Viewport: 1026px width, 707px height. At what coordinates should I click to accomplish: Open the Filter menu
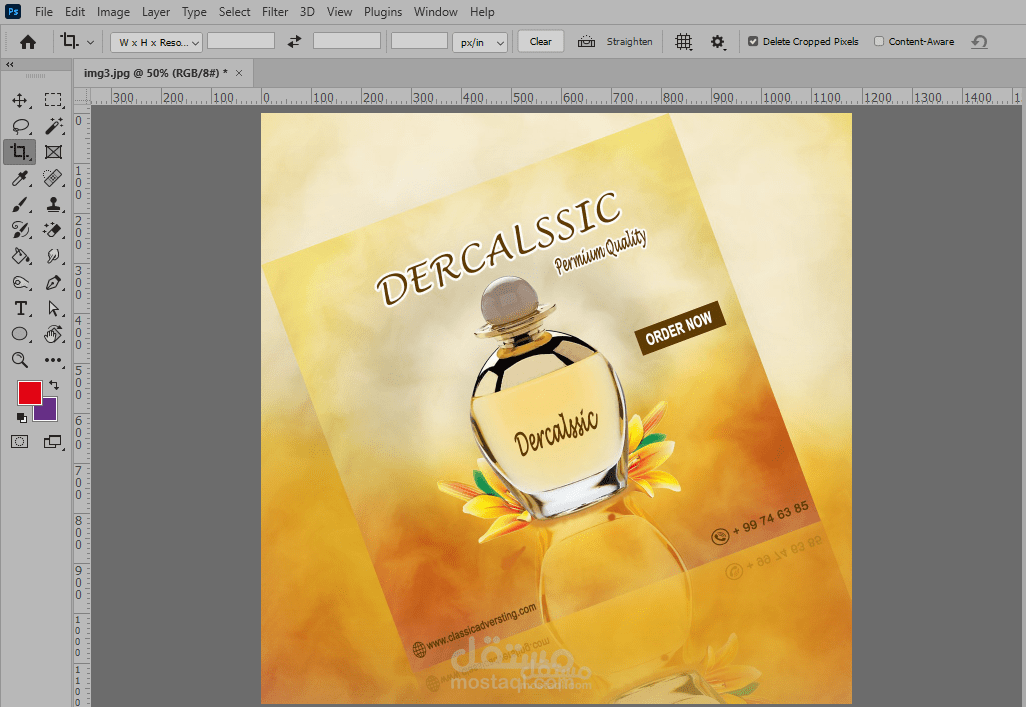tap(275, 12)
